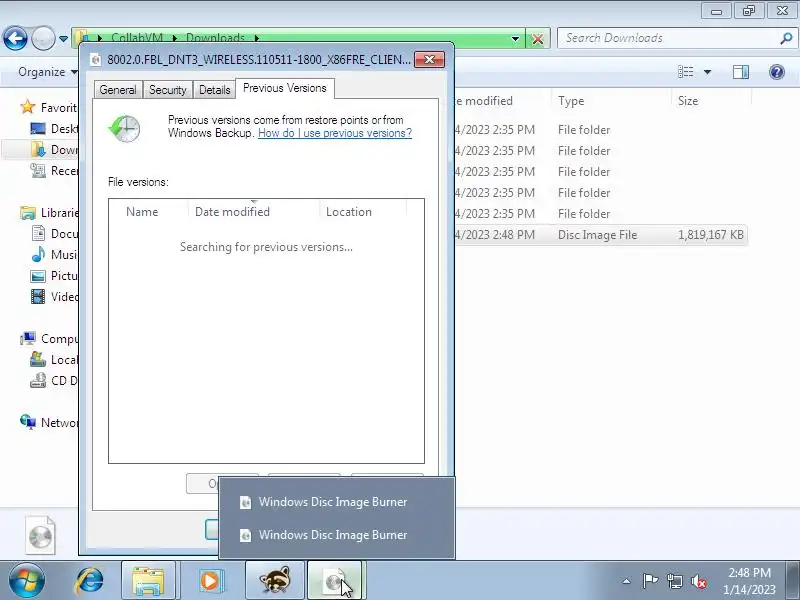800x600 pixels.
Task: Stop loading with address bar X button
Action: (538, 39)
